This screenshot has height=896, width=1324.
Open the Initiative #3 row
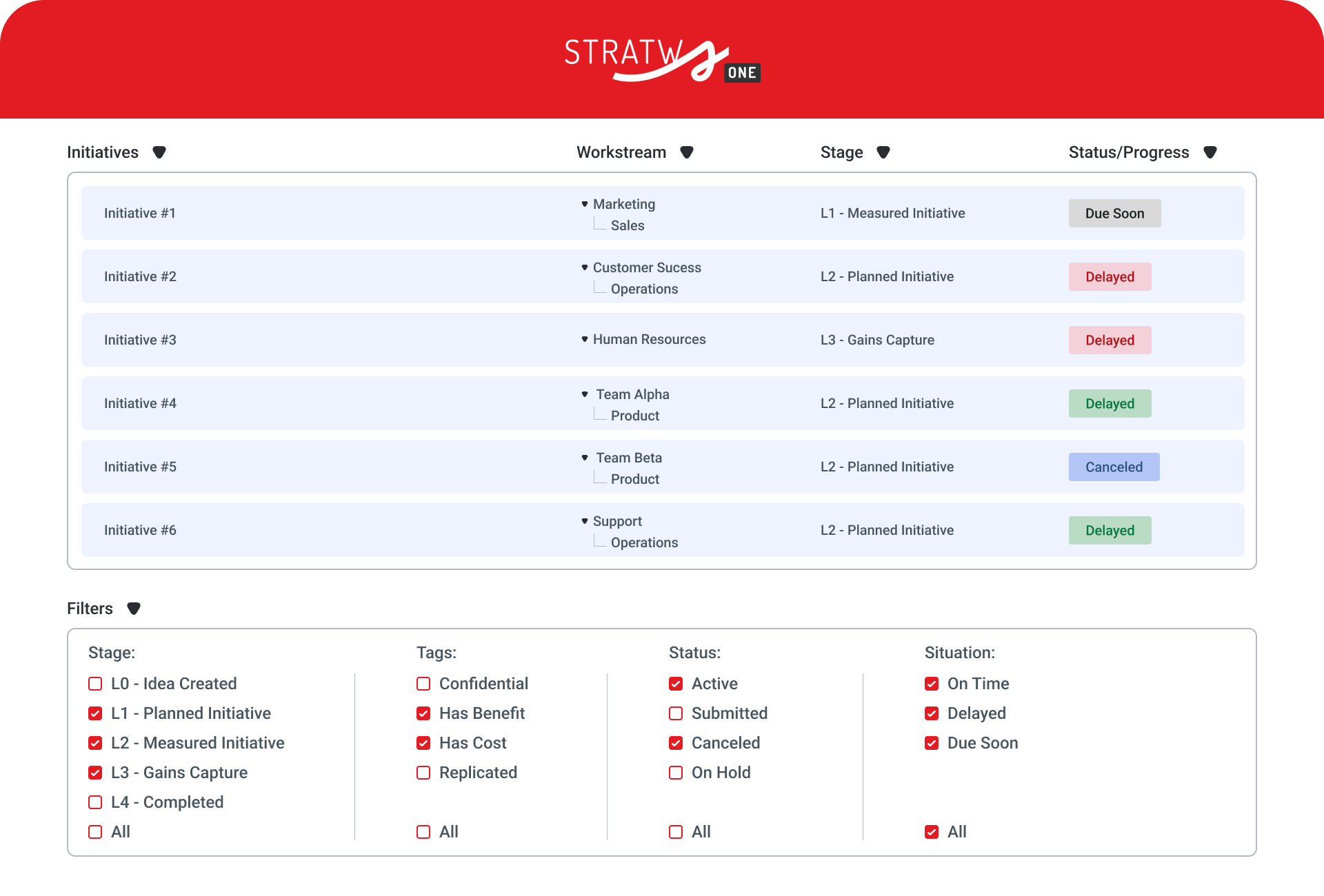140,340
